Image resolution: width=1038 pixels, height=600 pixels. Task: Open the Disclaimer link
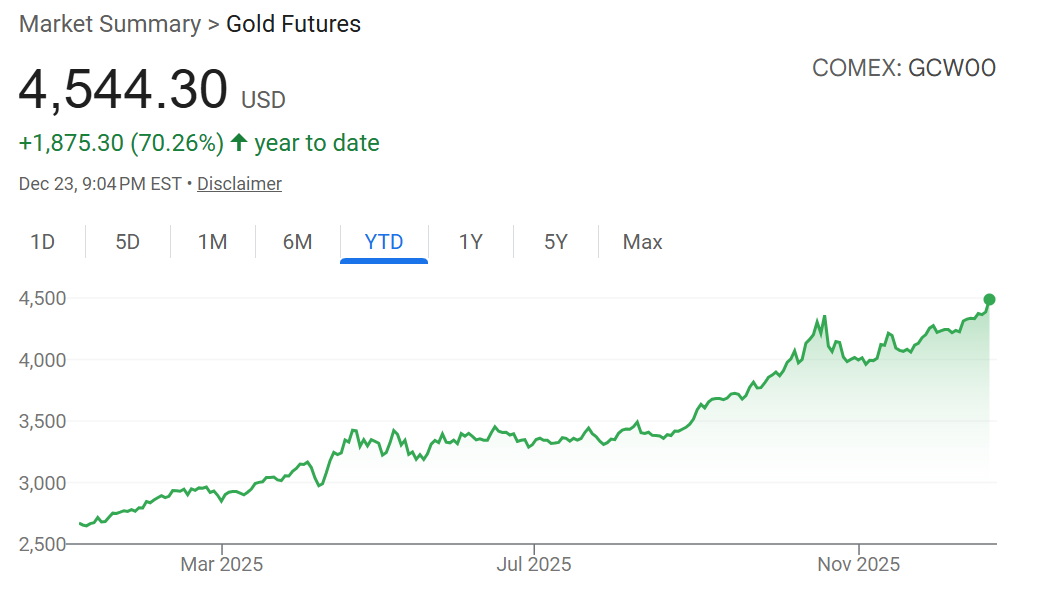tap(239, 184)
